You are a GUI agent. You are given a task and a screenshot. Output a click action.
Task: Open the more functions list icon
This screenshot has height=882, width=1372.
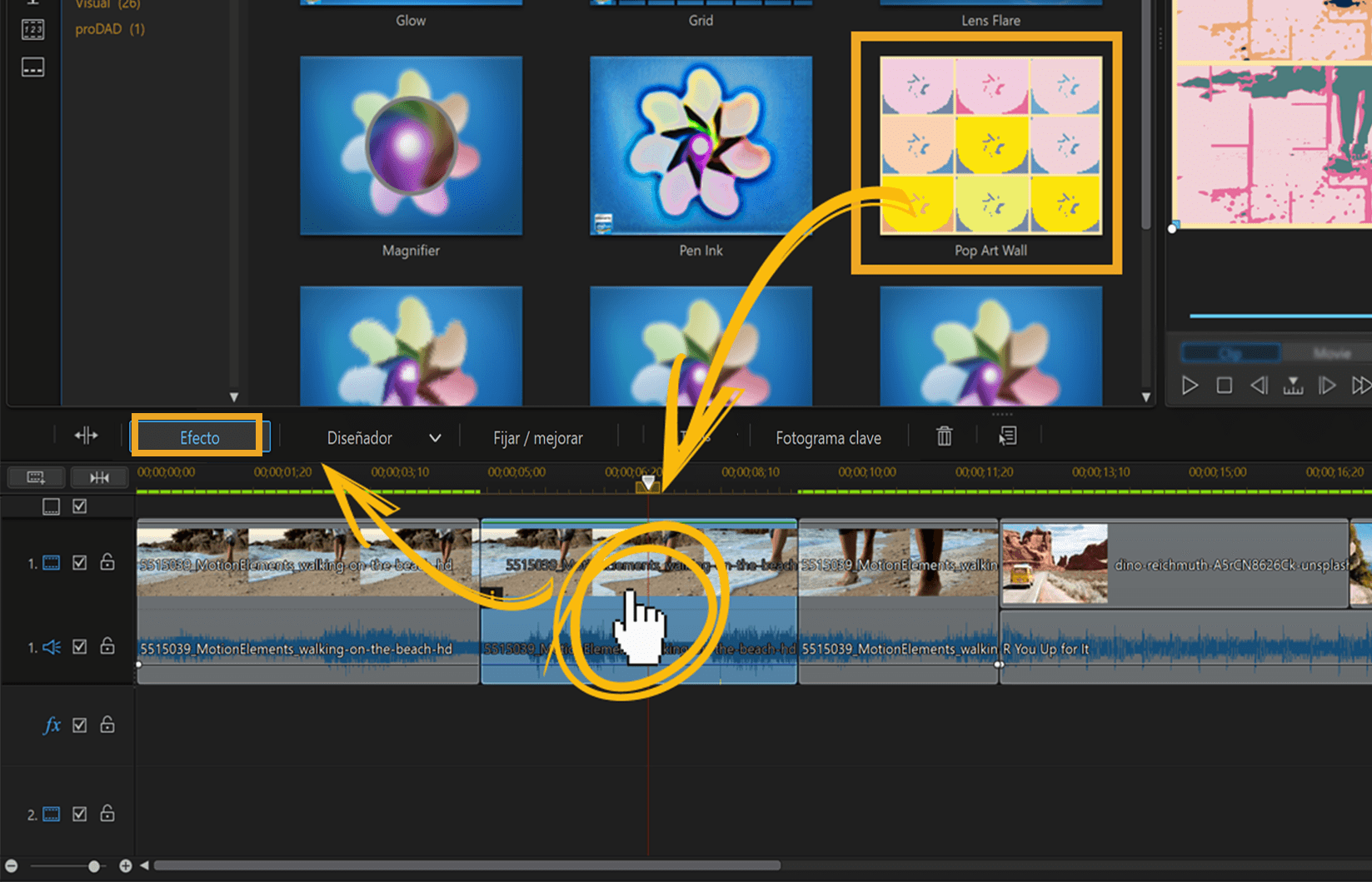click(1008, 436)
